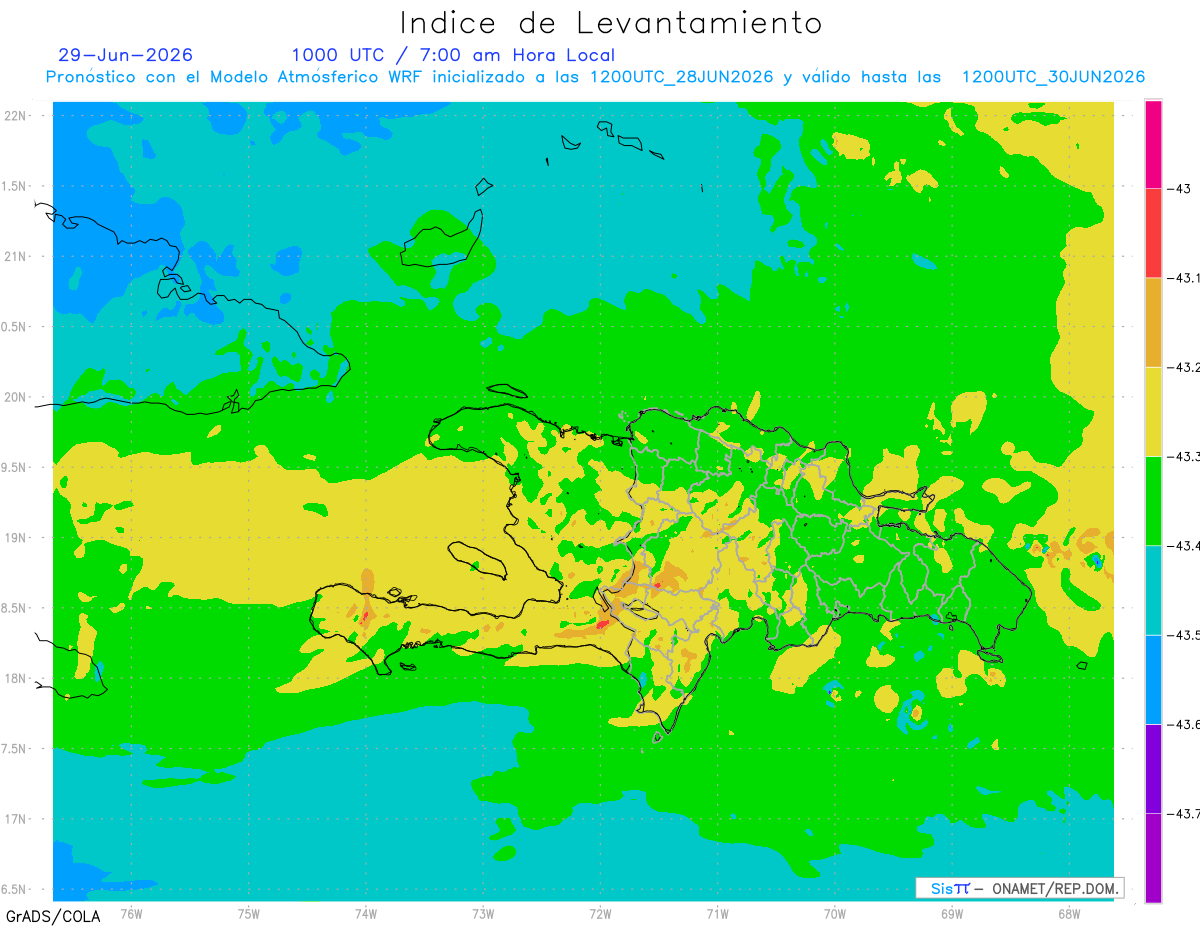Click the magenta swatch at top of color scale
Viewport: 1200px width, 927px height.
[x=1153, y=144]
